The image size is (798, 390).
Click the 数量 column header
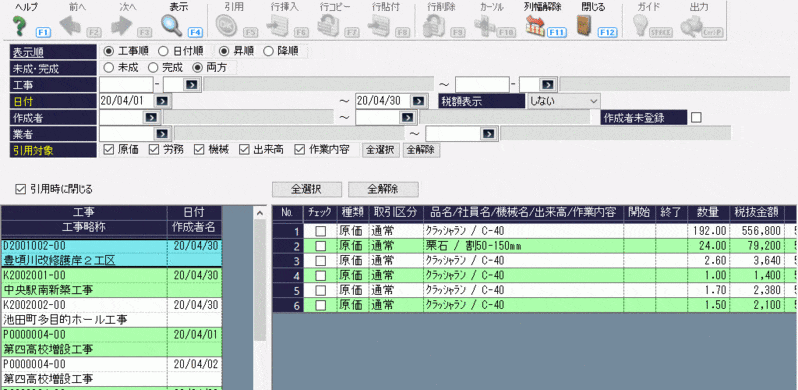pyautogui.click(x=707, y=213)
